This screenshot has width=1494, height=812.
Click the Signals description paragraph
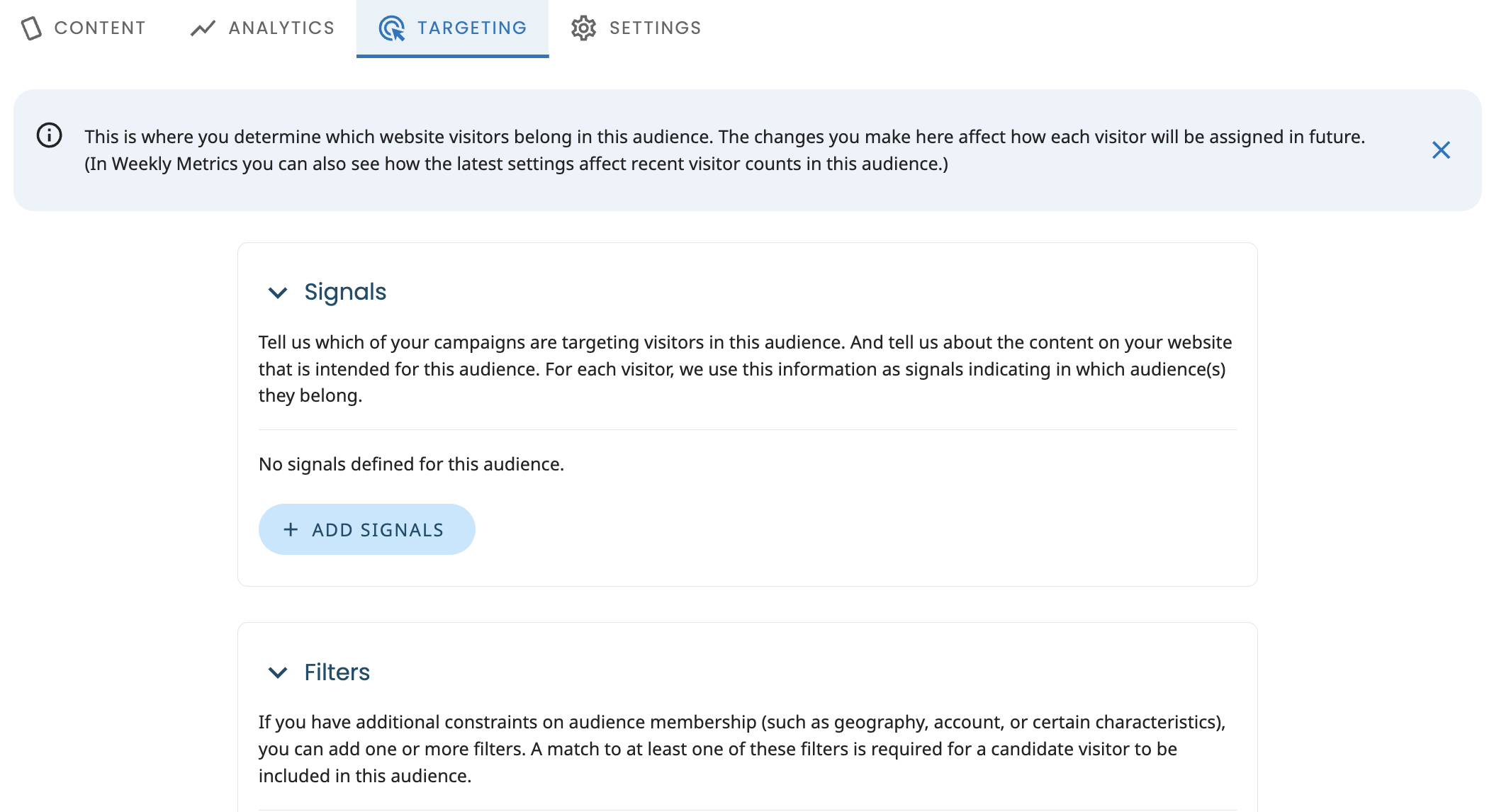pyautogui.click(x=744, y=368)
